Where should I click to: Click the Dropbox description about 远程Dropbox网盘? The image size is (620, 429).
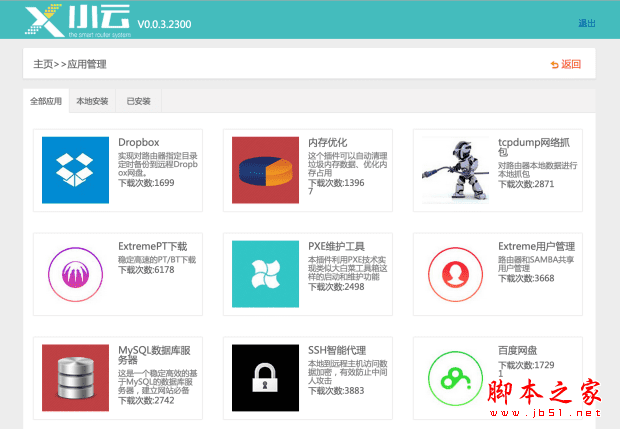pyautogui.click(x=158, y=164)
